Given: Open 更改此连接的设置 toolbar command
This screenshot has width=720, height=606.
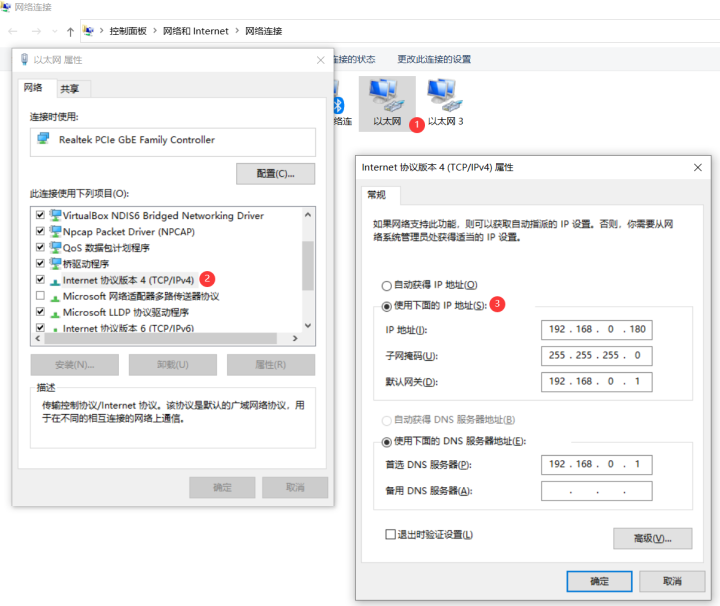Looking at the screenshot, I should [434, 59].
